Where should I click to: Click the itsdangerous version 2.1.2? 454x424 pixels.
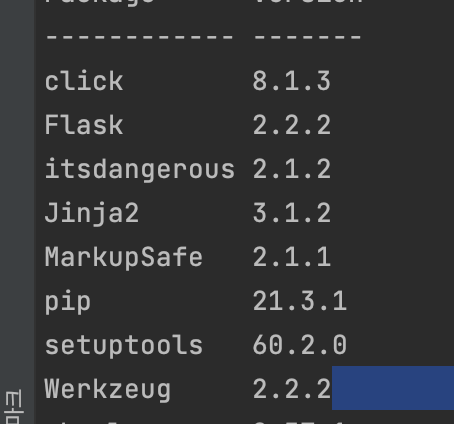(x=292, y=169)
